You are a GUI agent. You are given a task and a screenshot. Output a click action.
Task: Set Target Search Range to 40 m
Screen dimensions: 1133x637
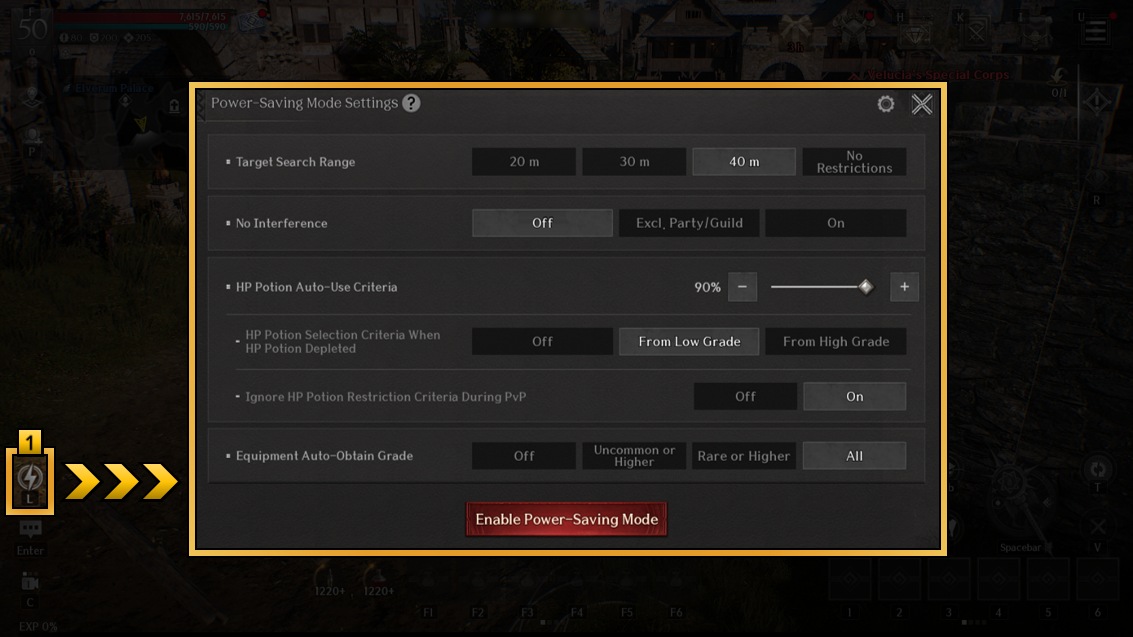[x=744, y=162]
